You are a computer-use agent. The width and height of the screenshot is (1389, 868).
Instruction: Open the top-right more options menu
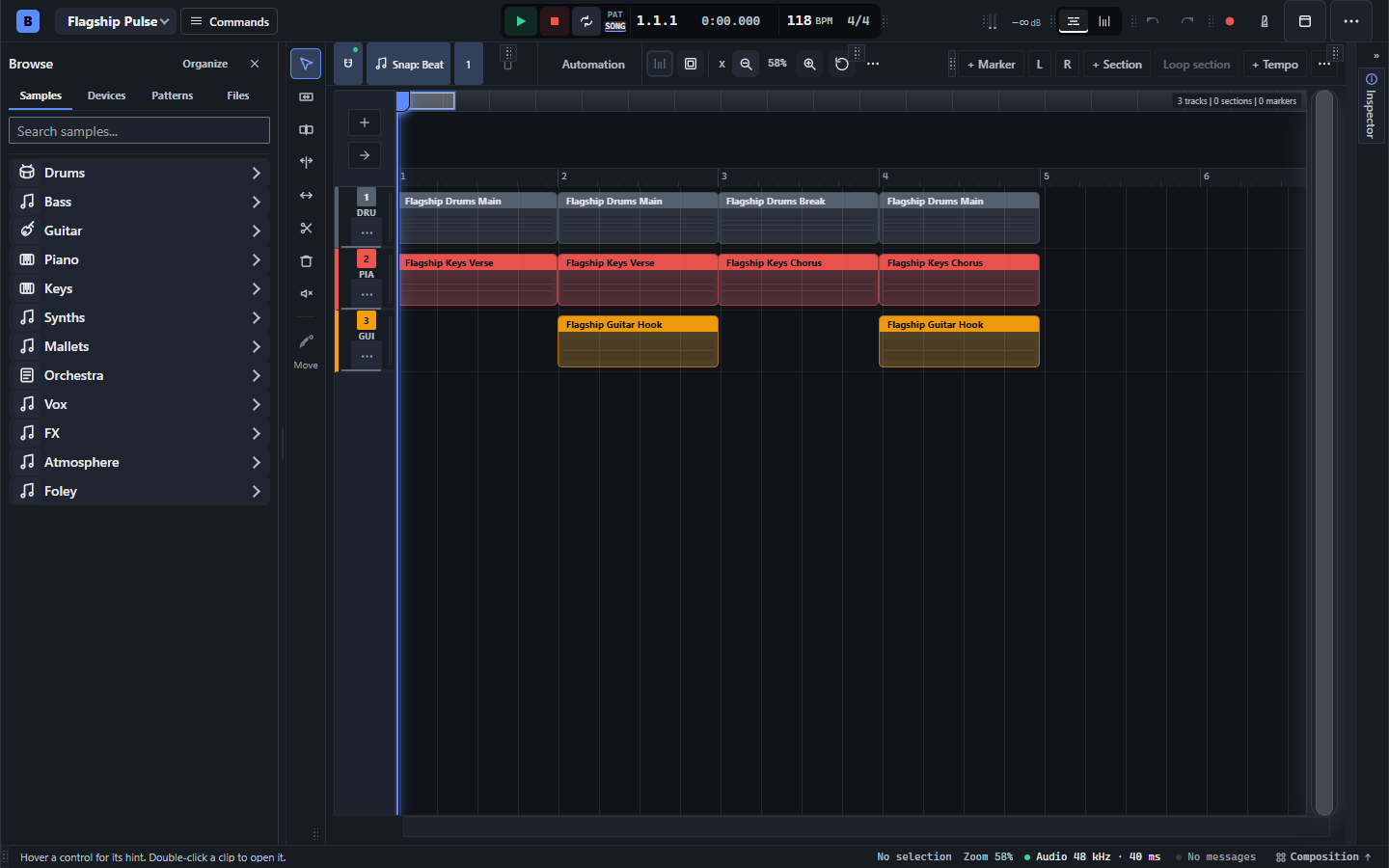pyautogui.click(x=1351, y=21)
